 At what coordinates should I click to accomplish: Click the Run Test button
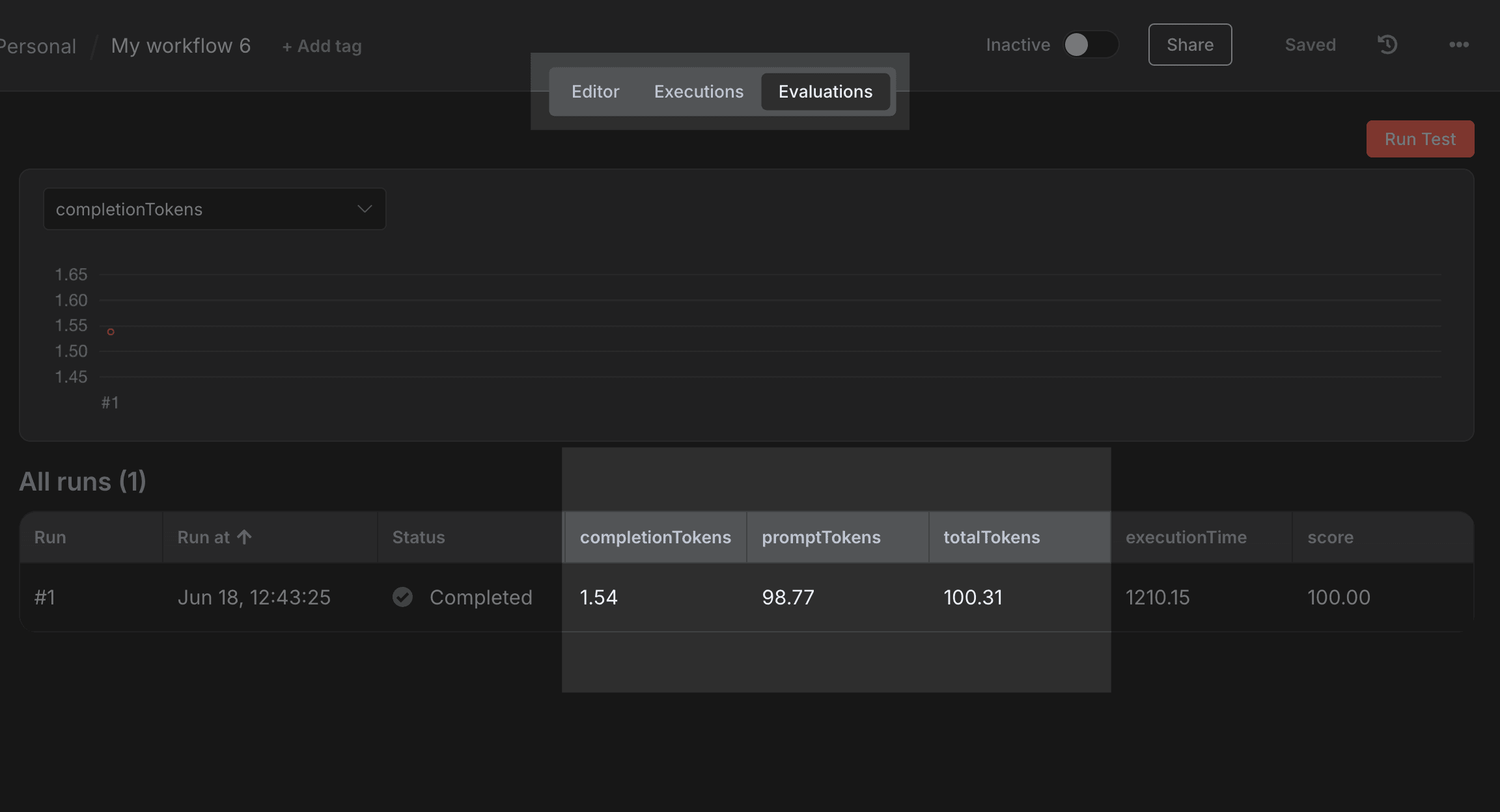(1420, 139)
